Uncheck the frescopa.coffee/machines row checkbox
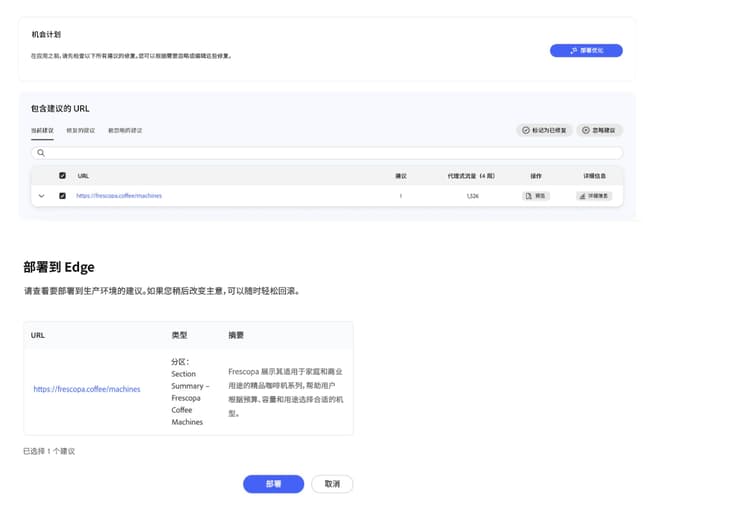The width and height of the screenshot is (750, 509). (x=62, y=196)
